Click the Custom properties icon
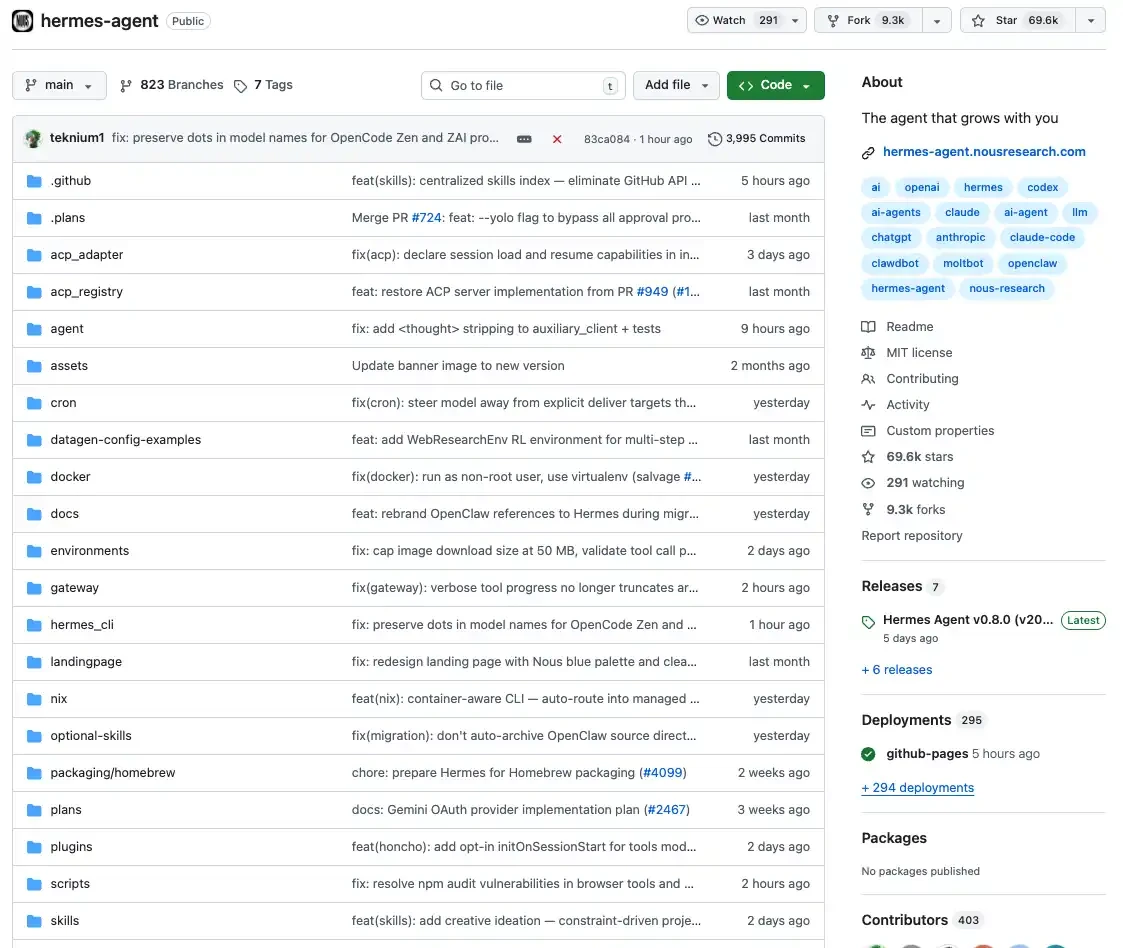The image size is (1123, 948). (x=868, y=431)
